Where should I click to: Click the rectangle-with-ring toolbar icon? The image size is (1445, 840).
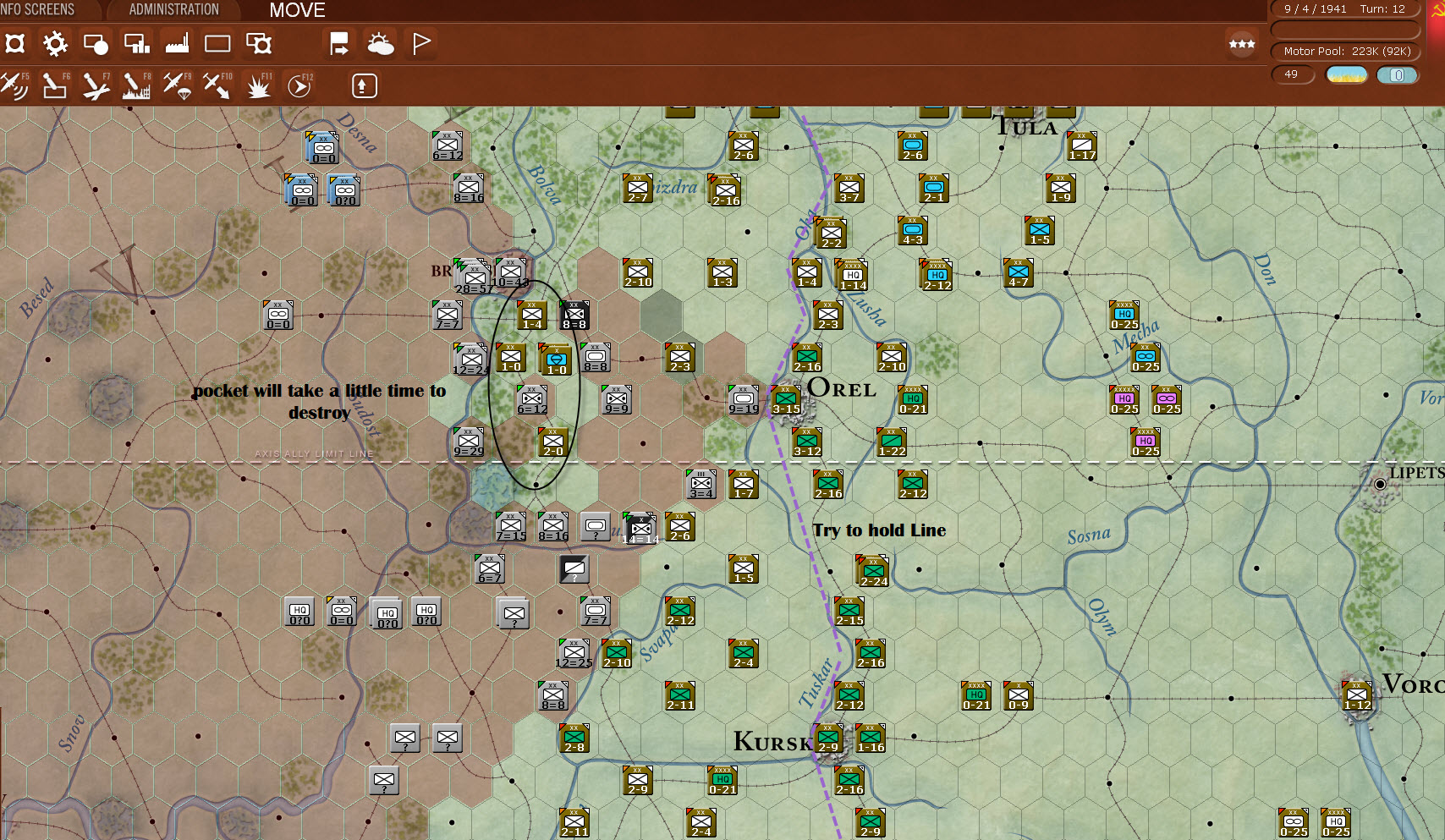click(258, 44)
